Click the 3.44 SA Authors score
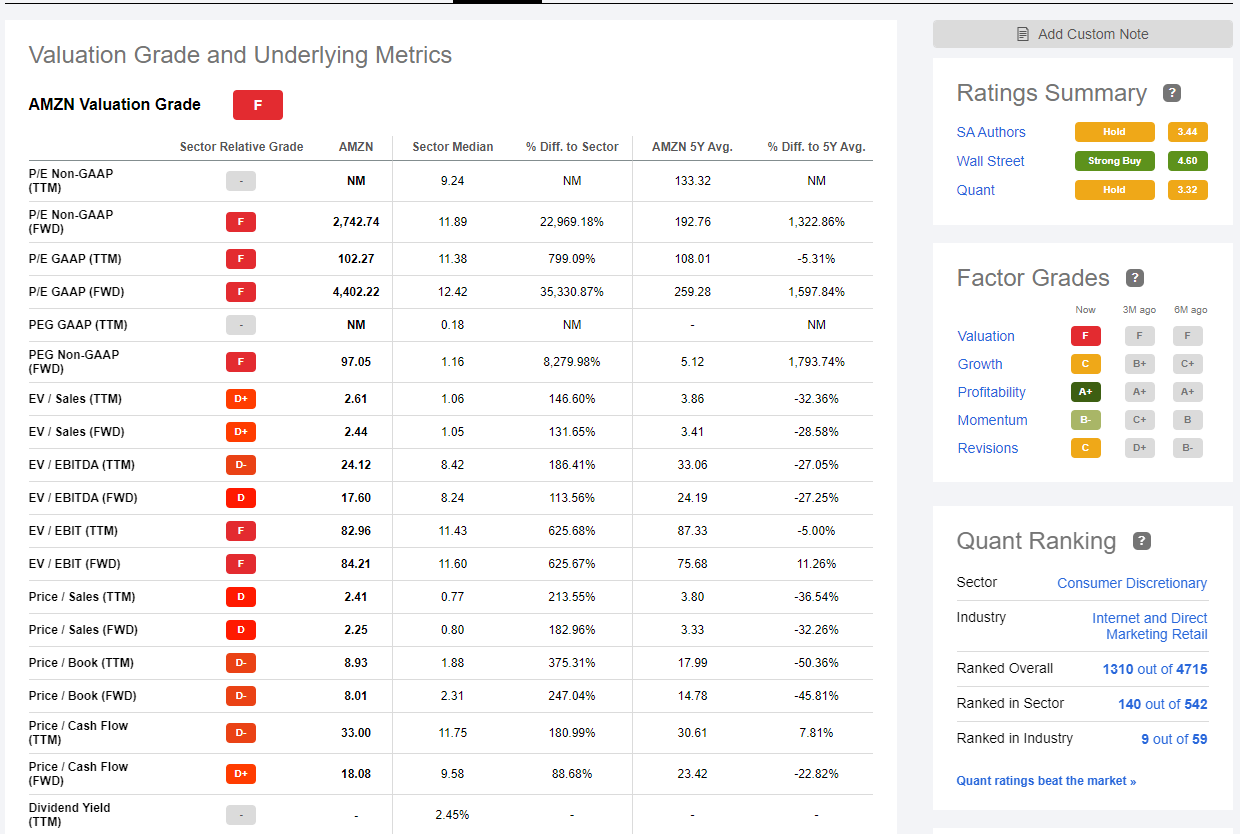This screenshot has width=1240, height=834. tap(1188, 132)
